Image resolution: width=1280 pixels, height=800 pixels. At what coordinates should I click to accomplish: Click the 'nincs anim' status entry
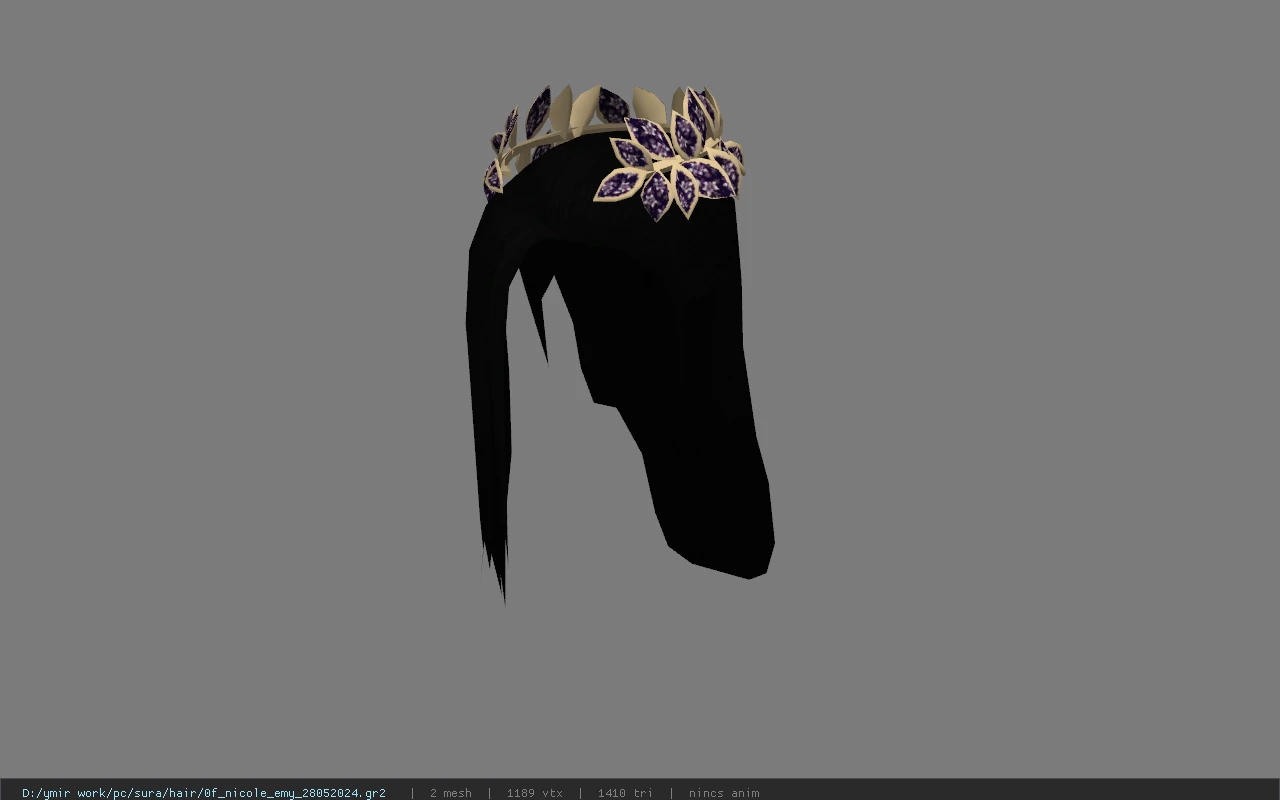(x=724, y=793)
